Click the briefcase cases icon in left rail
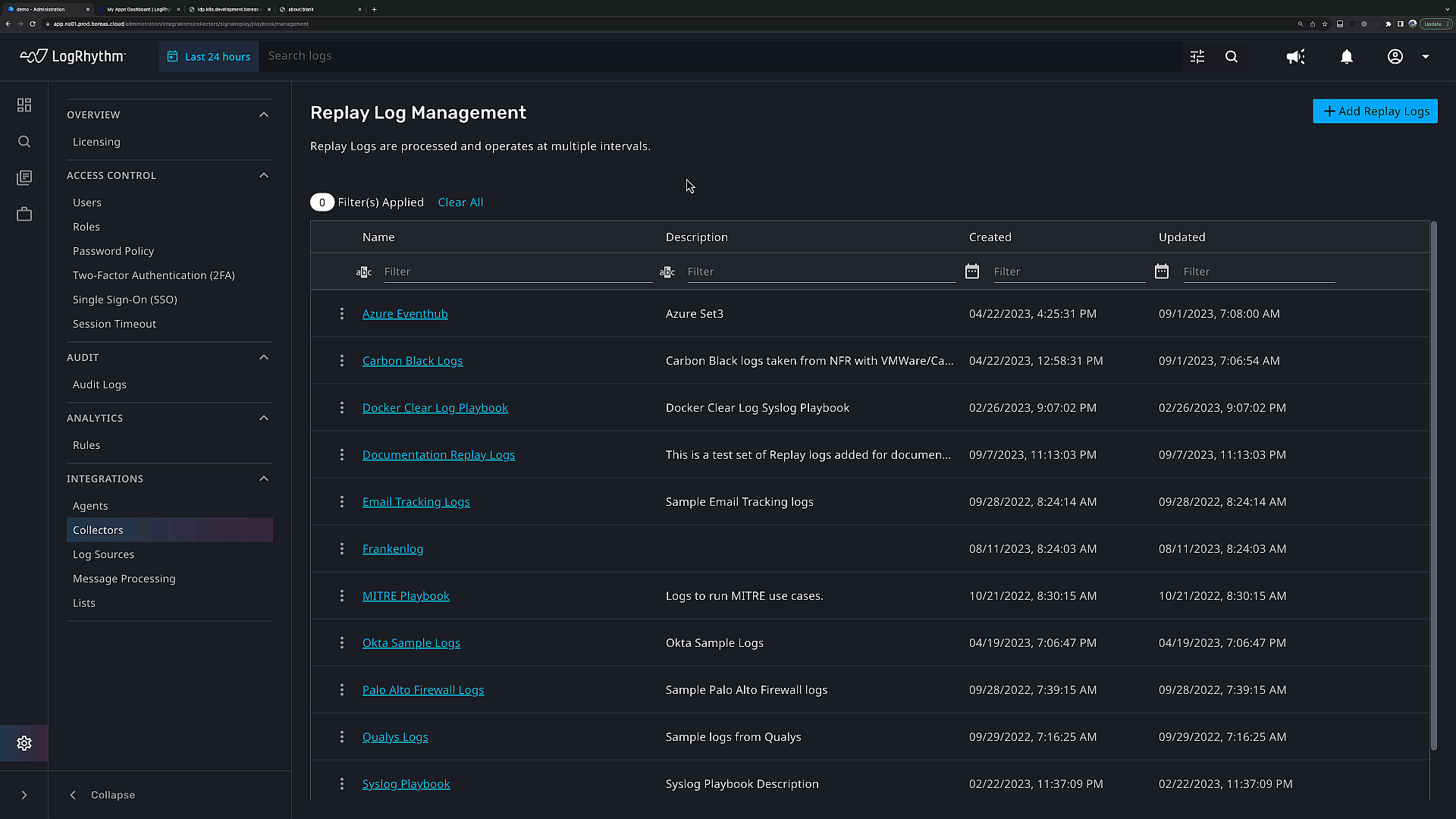Screen dimensions: 1456x819 coord(24,215)
